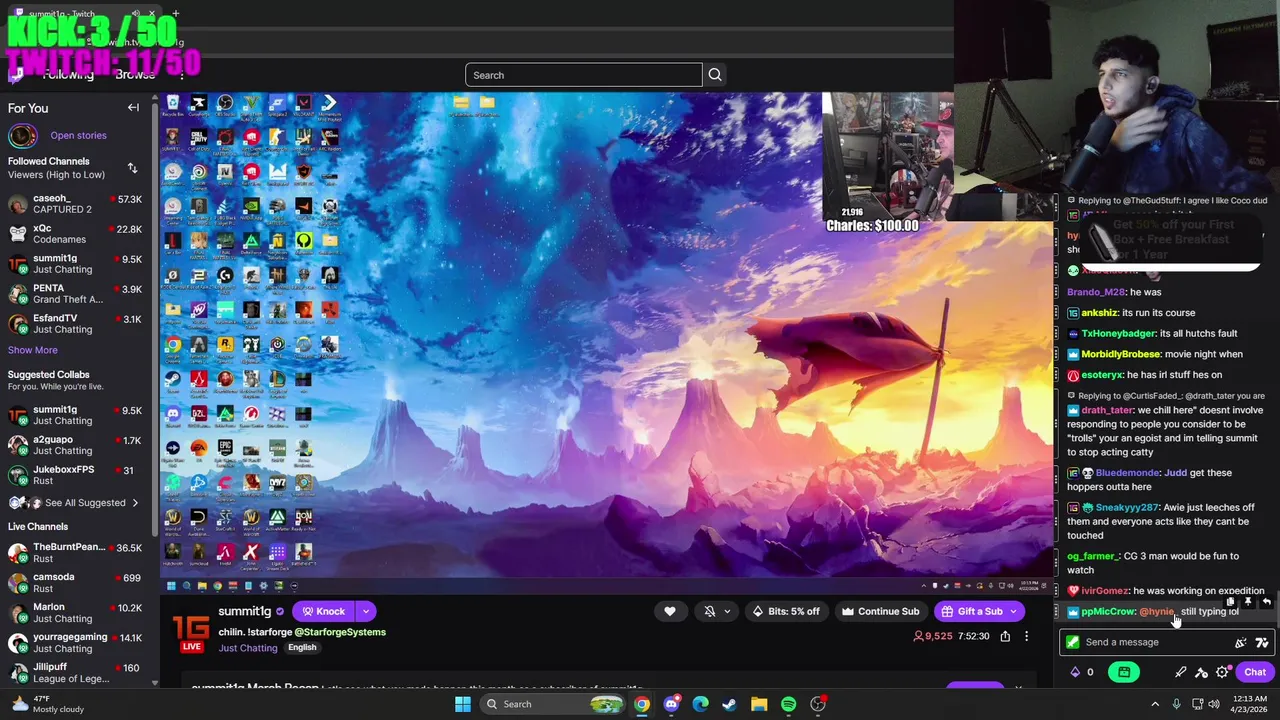1280x720 pixels.
Task: Open summit1g channel name link
Action: pos(245,611)
